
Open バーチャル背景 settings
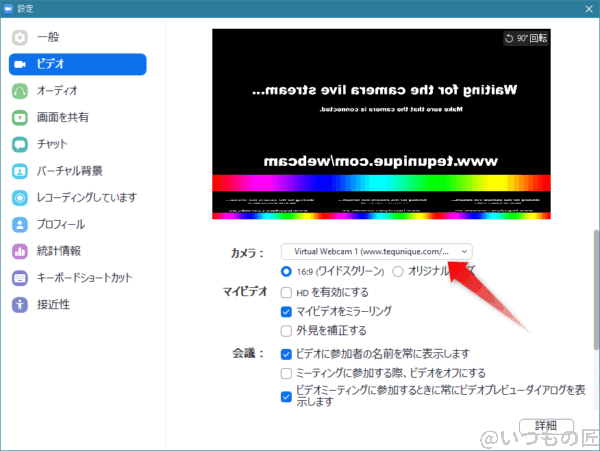[x=70, y=171]
